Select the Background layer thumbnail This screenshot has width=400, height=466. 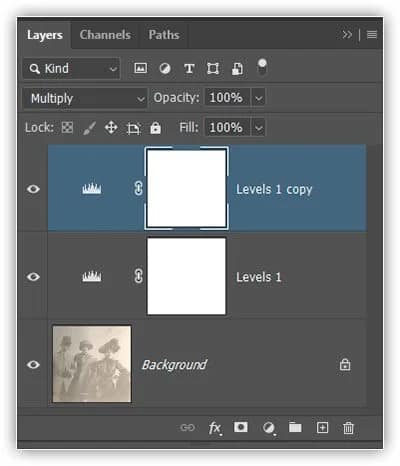pyautogui.click(x=92, y=364)
